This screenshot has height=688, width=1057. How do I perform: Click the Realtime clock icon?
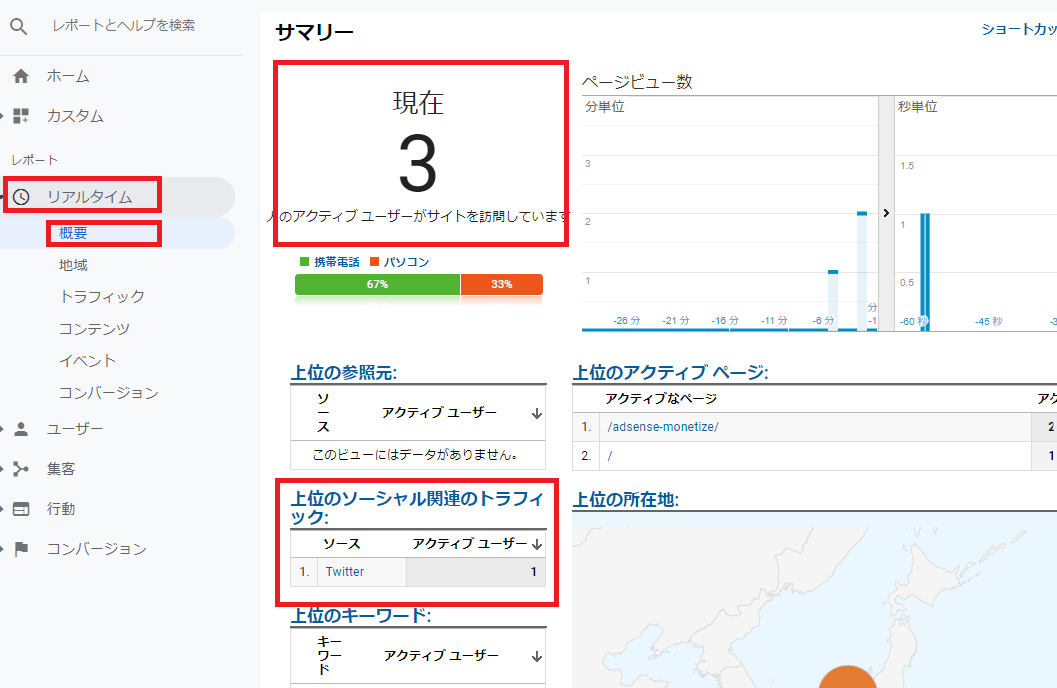tap(22, 197)
